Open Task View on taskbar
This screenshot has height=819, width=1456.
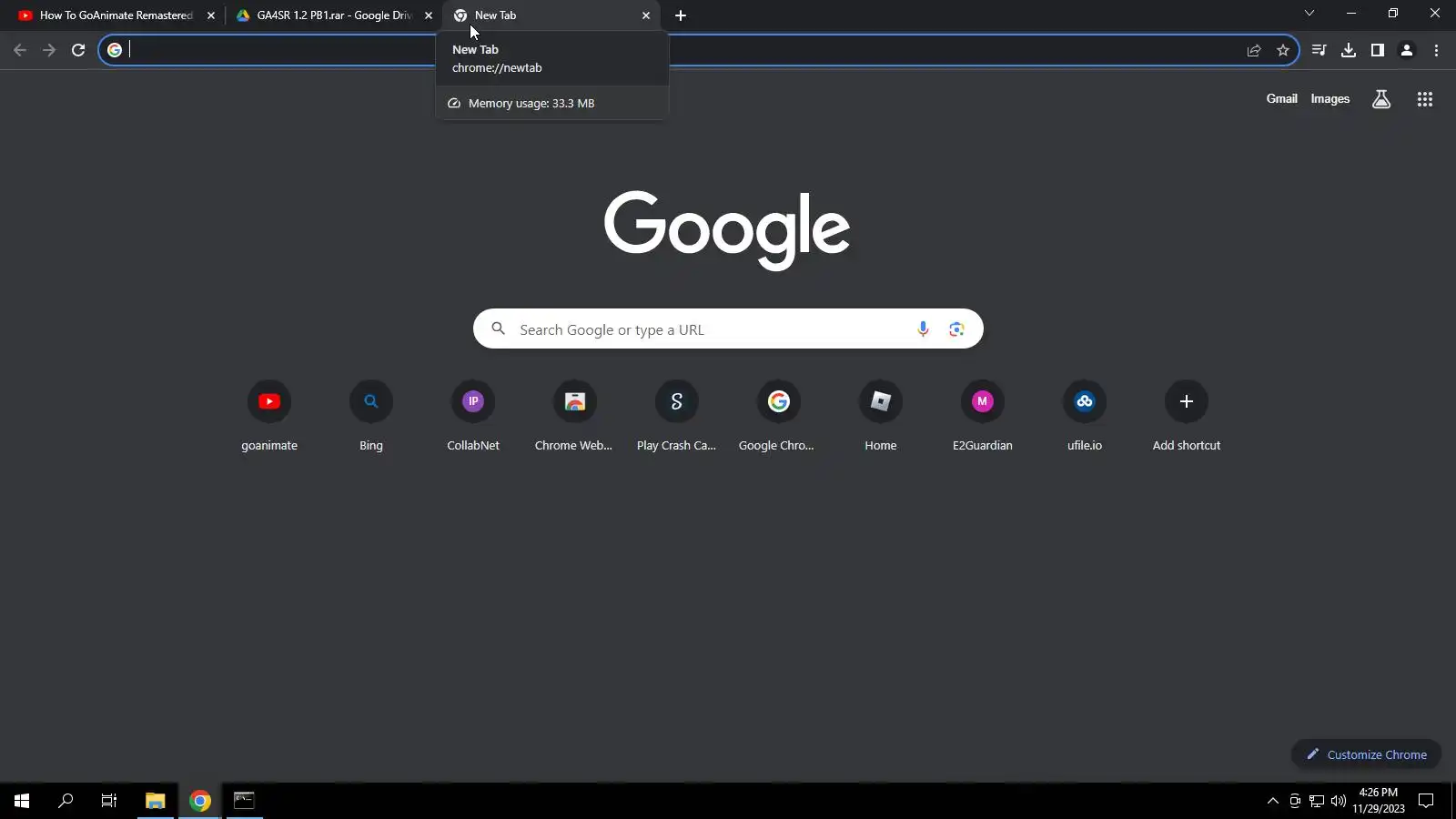109,801
